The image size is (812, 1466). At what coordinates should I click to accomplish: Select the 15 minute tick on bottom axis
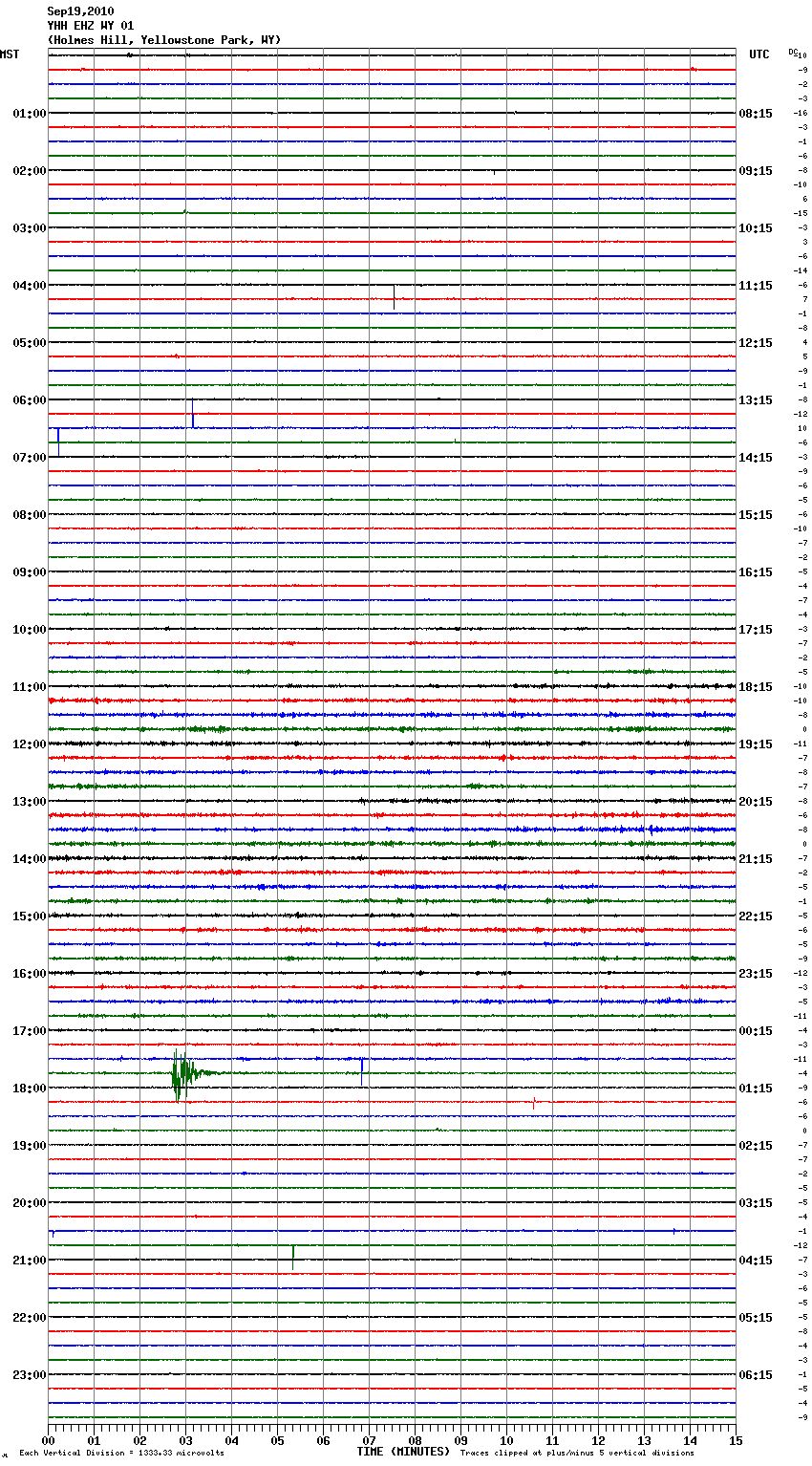point(735,1441)
